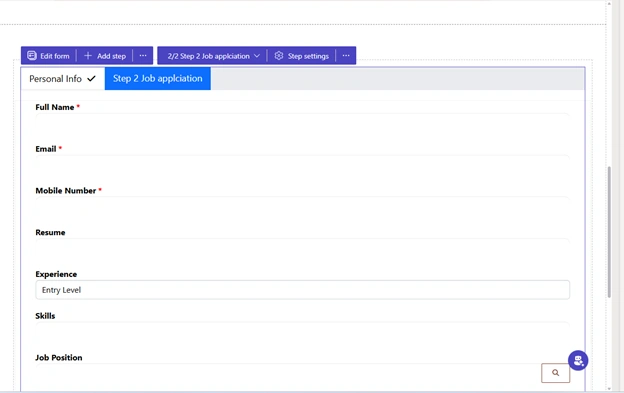Screen dimensions: 624x393
Task: Add a new step to the form
Action: 105,56
